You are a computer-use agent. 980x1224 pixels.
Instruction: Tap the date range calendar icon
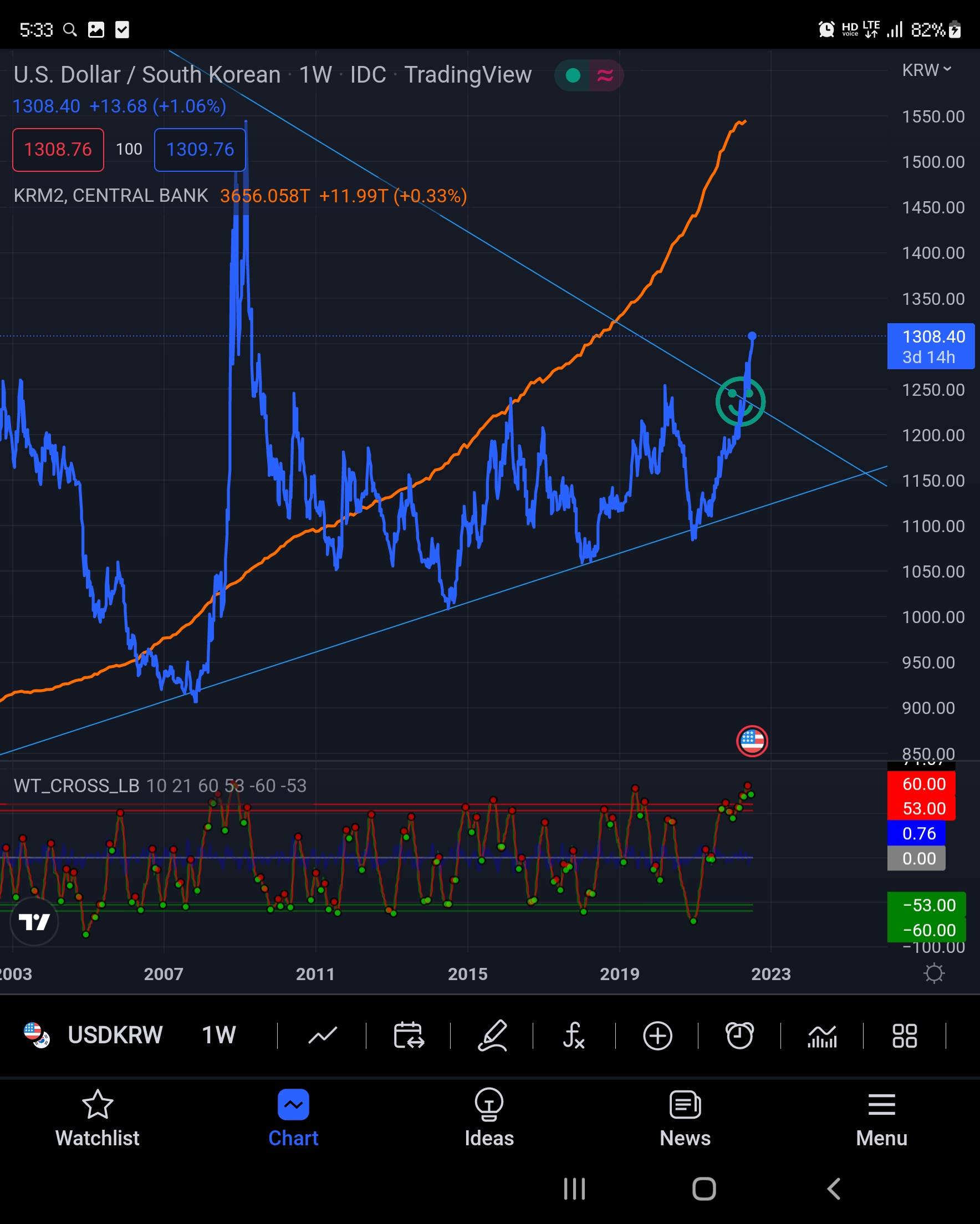(408, 1036)
